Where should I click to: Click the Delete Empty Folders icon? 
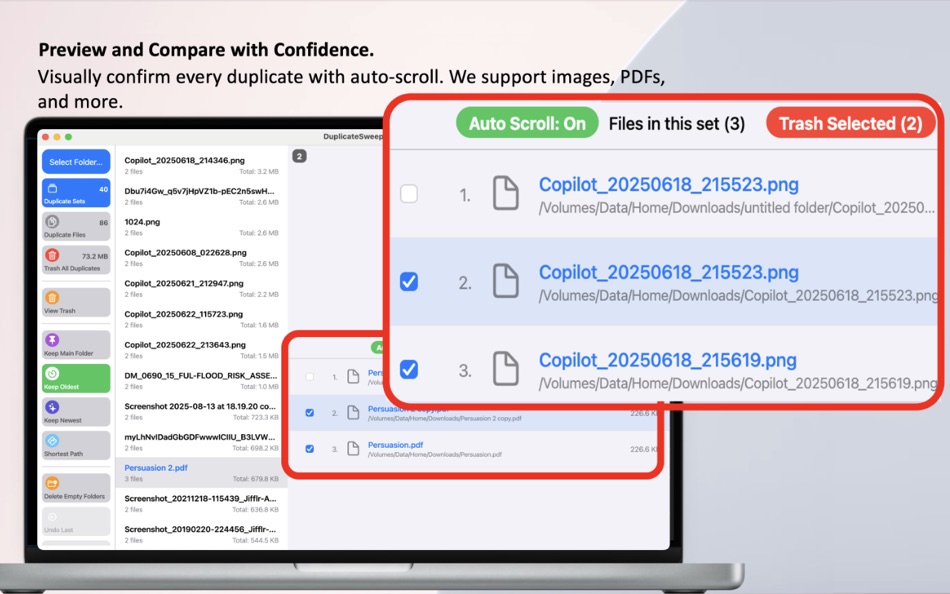pyautogui.click(x=53, y=483)
